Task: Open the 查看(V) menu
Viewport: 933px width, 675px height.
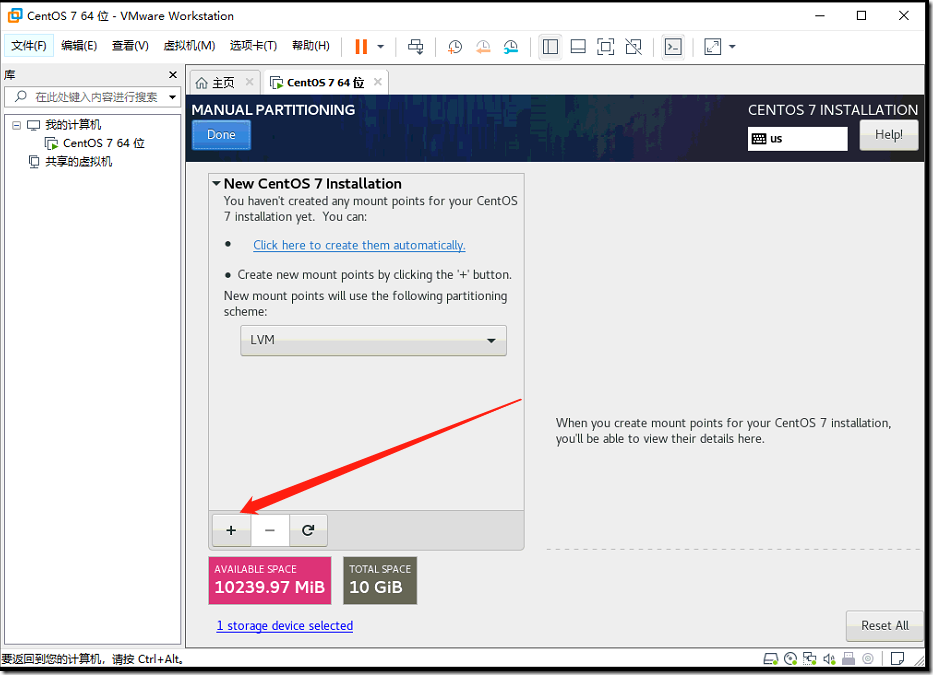Action: pyautogui.click(x=130, y=46)
